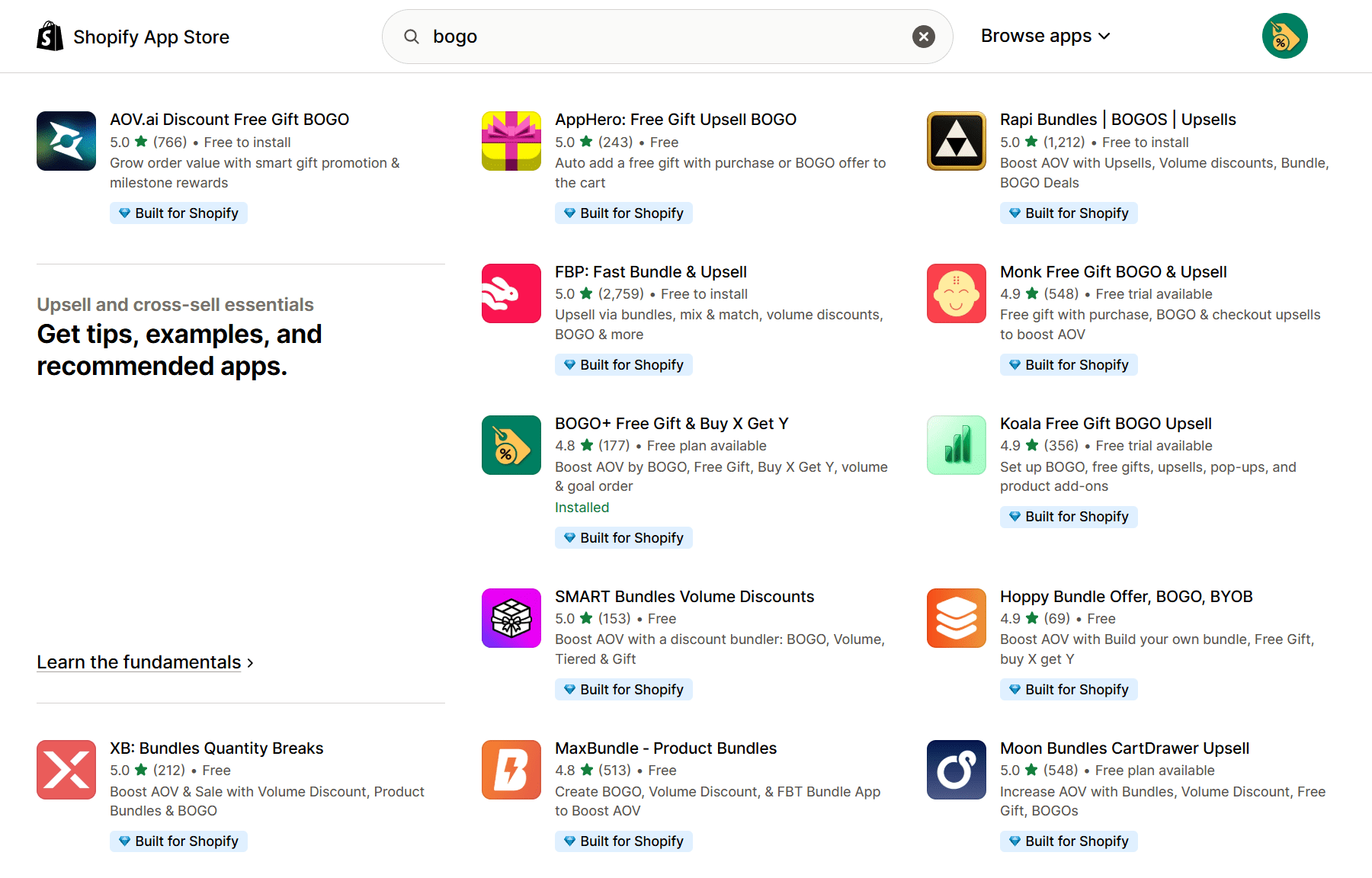This screenshot has width=1372, height=878.
Task: Open MaxBundle - Product Bundles listing
Action: [666, 748]
